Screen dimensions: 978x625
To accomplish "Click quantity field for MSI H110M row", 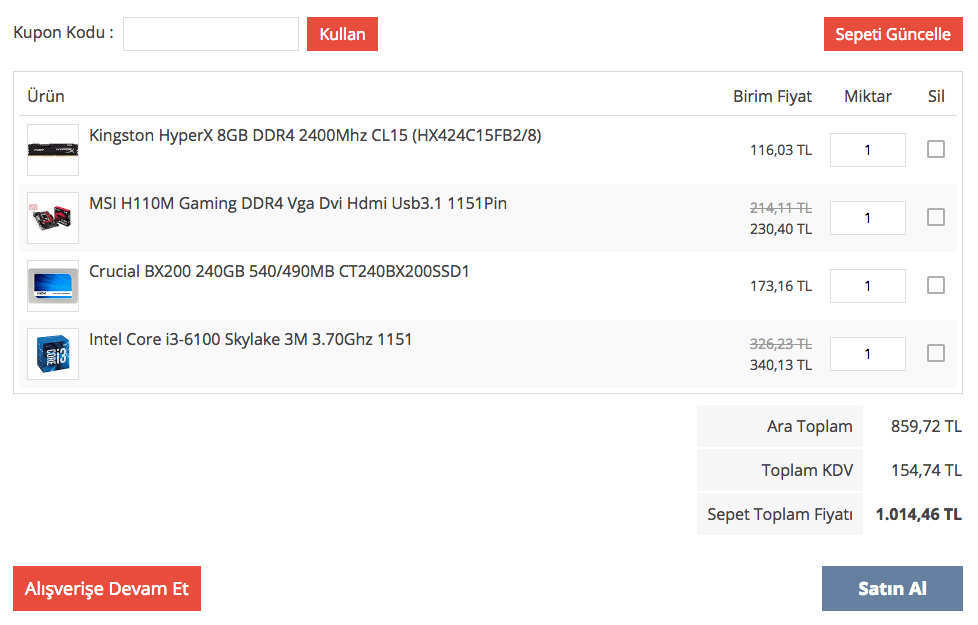I will [868, 218].
